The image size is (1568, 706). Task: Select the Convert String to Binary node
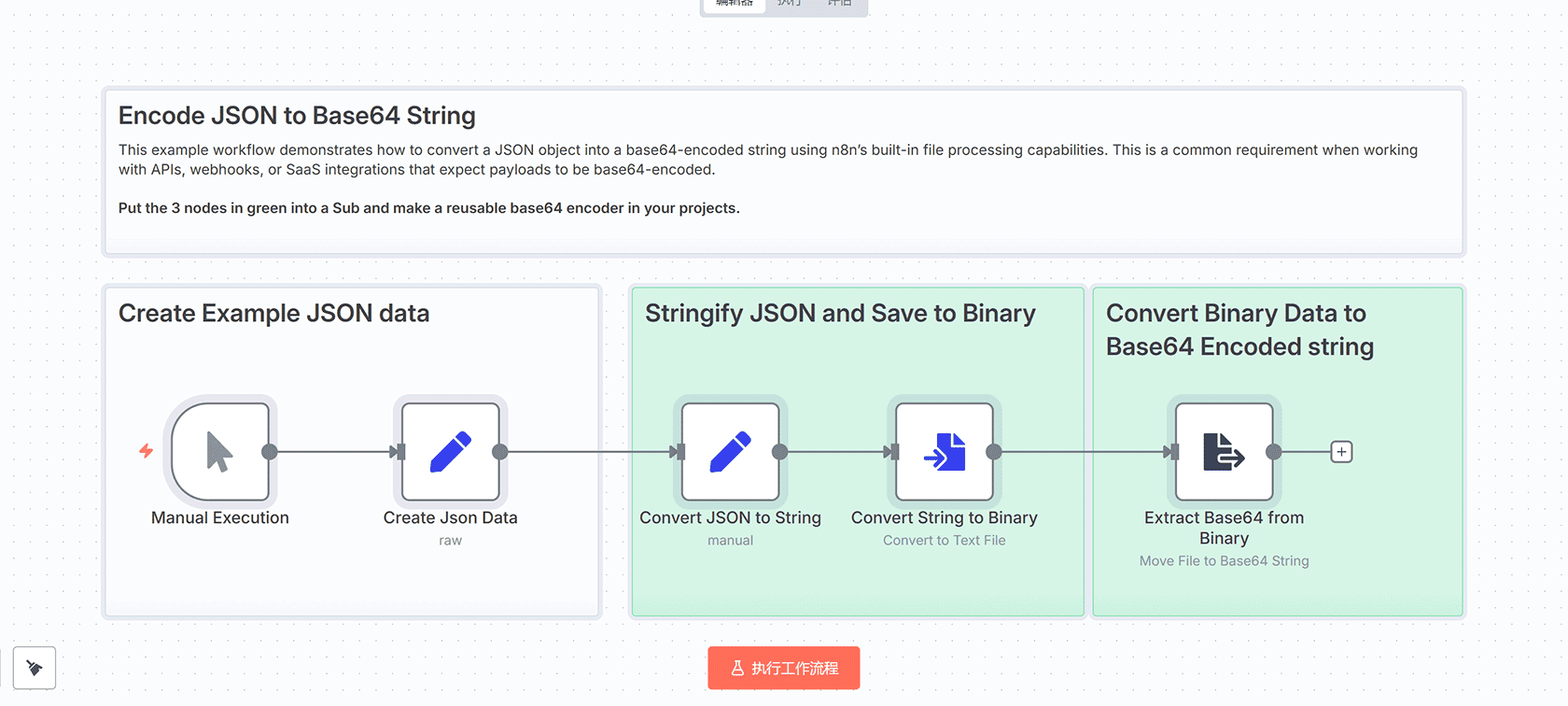click(x=944, y=452)
